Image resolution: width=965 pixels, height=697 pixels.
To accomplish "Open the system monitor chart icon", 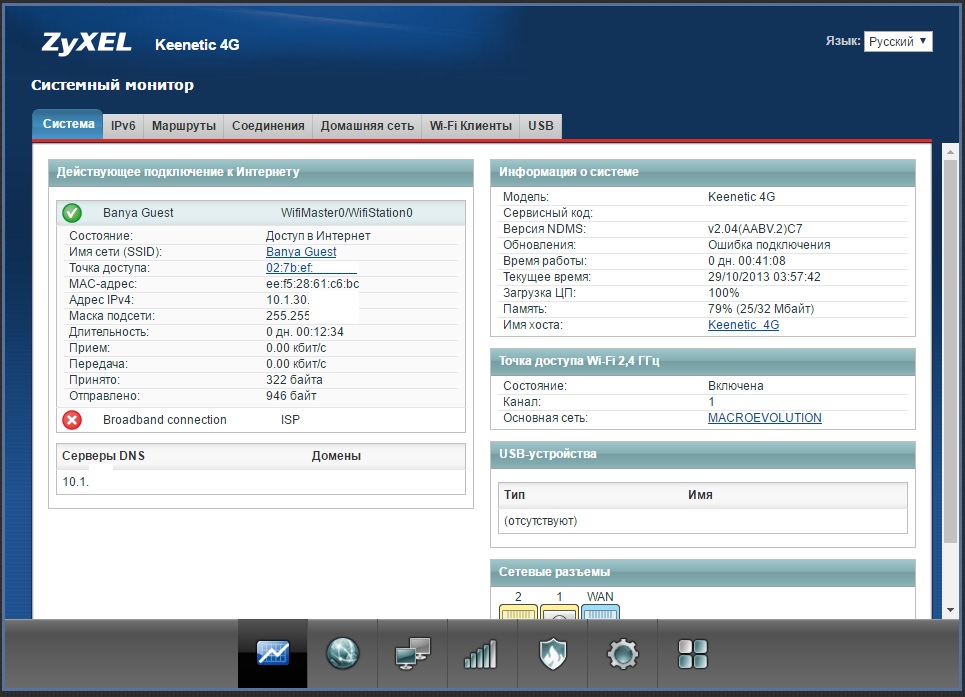I will click(x=272, y=654).
